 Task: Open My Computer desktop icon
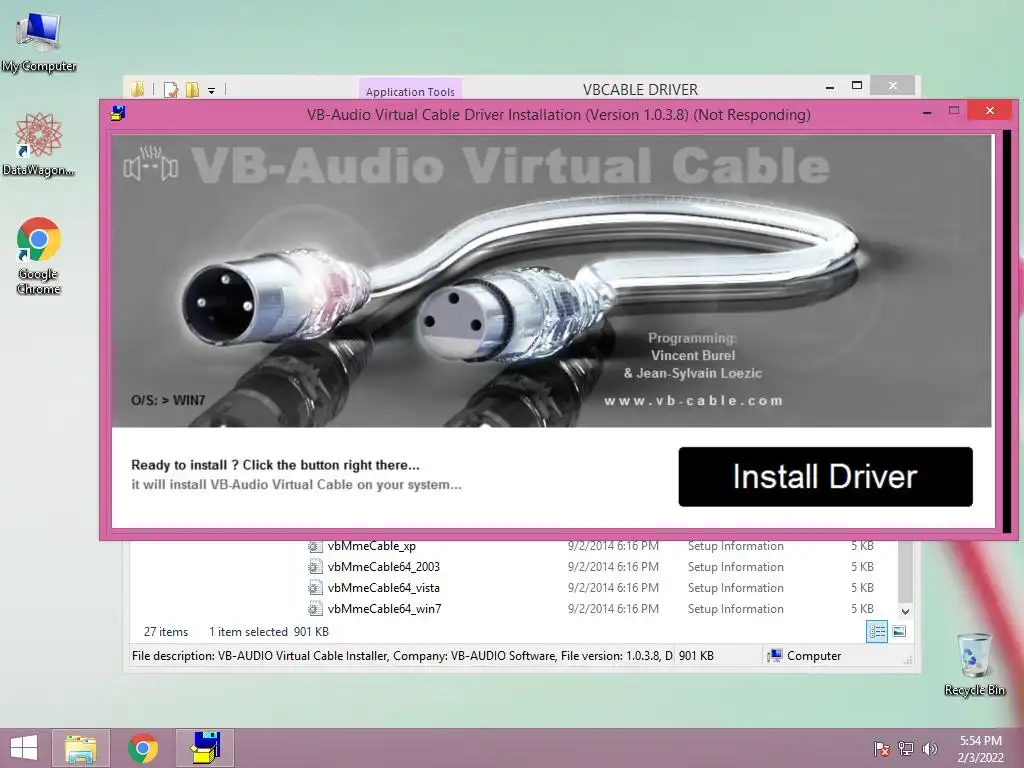39,42
